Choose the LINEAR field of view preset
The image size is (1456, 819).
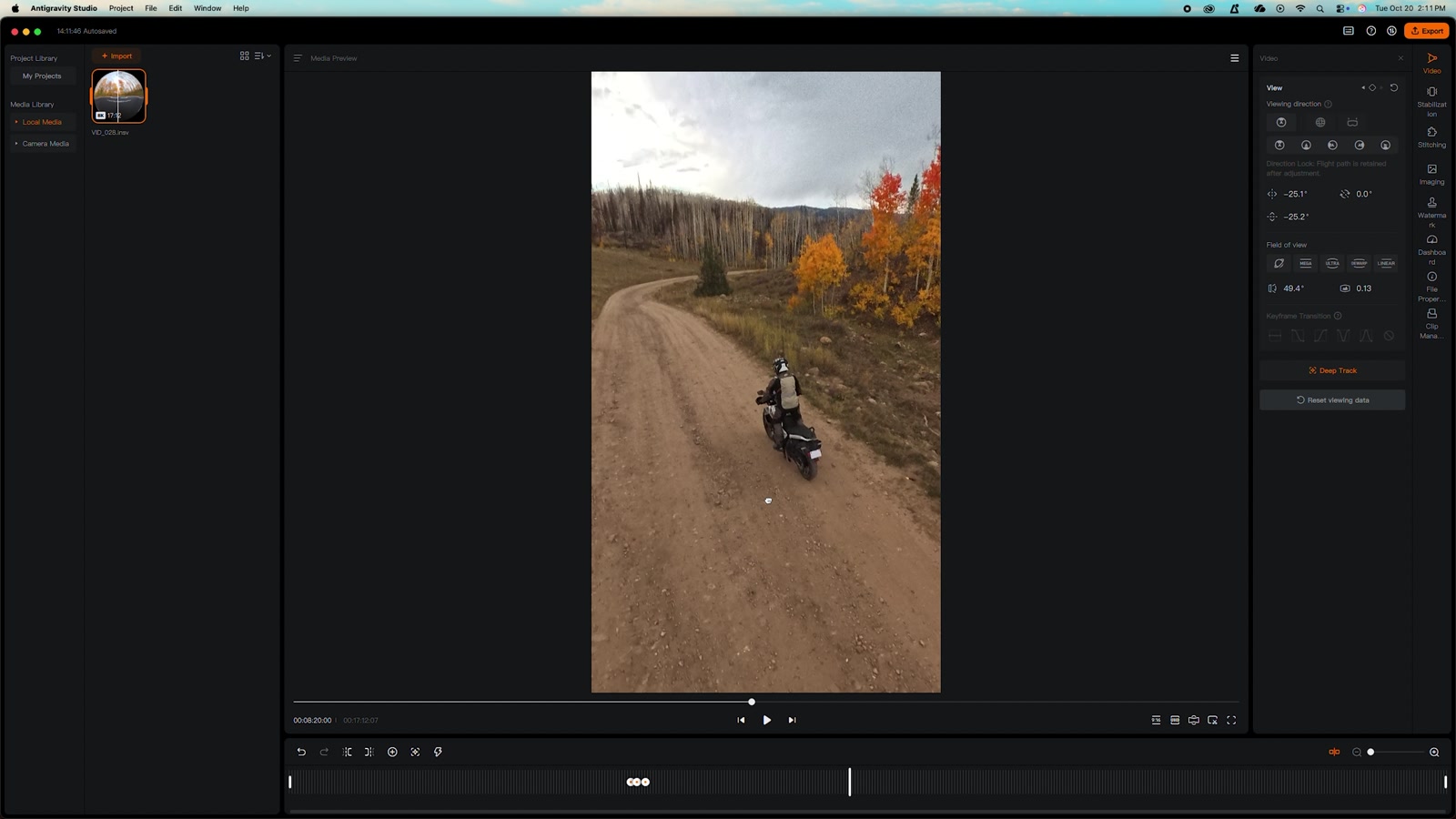(1386, 263)
